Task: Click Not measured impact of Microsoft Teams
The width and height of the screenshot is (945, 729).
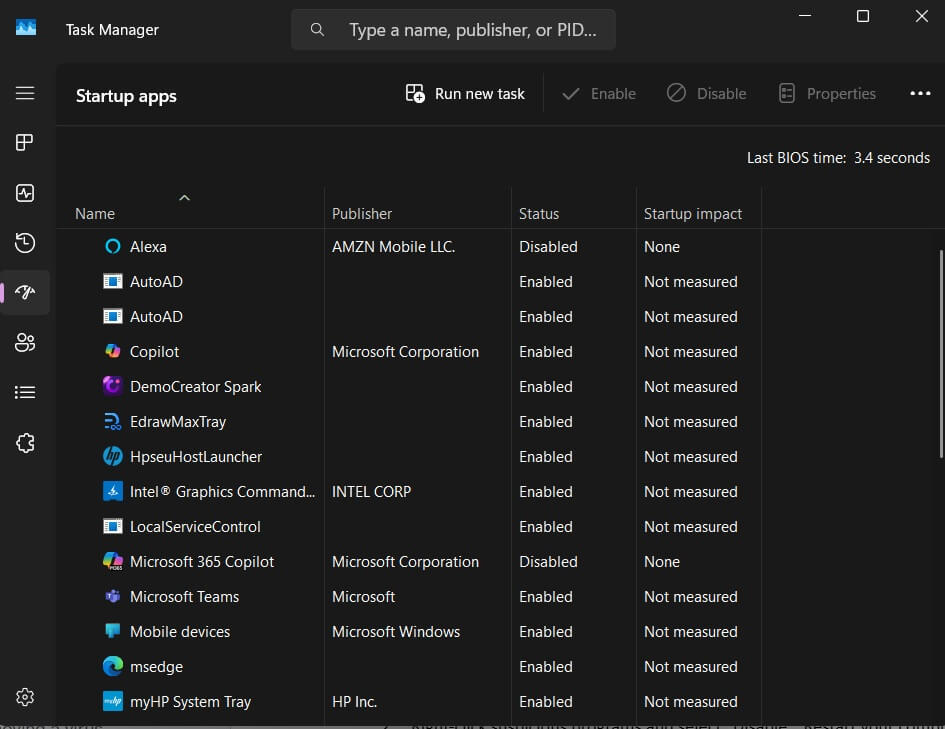Action: coord(691,596)
